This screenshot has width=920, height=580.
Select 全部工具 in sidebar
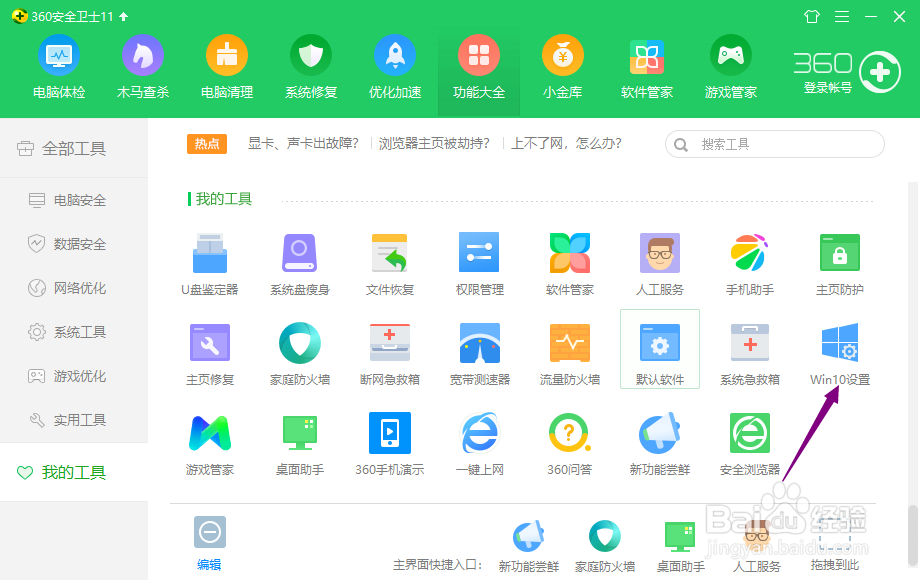click(74, 148)
